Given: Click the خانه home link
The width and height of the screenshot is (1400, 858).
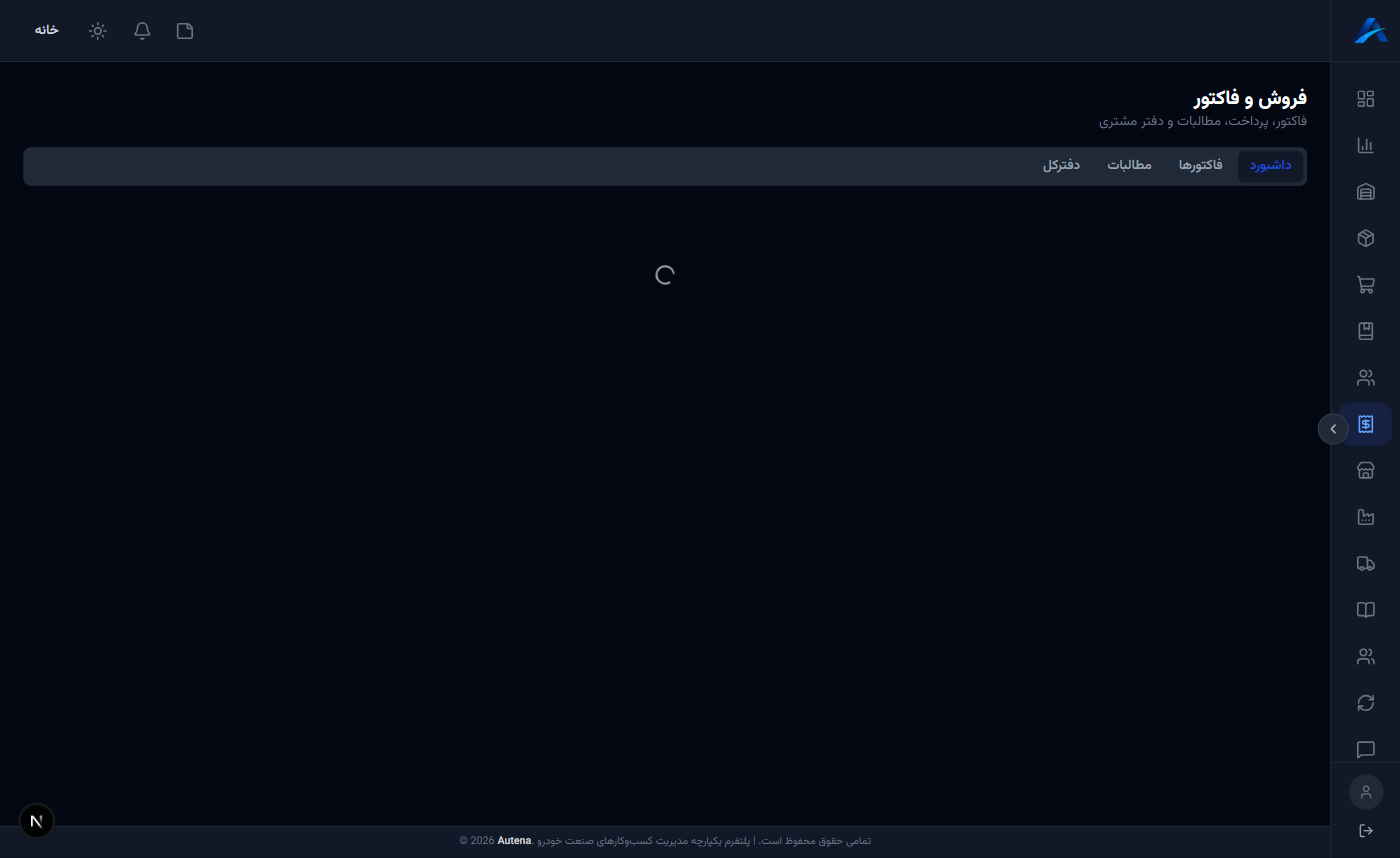Looking at the screenshot, I should coord(47,30).
